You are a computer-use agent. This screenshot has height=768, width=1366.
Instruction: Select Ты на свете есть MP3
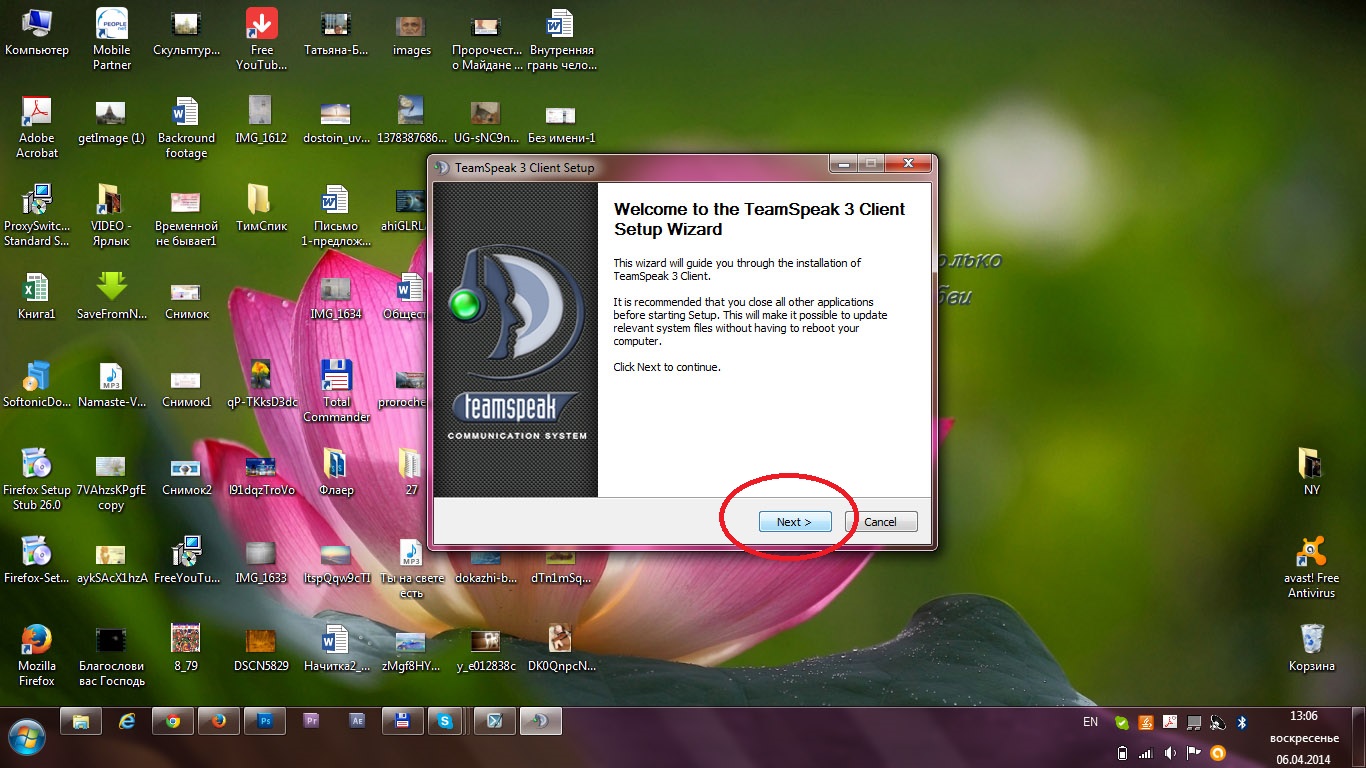(411, 567)
